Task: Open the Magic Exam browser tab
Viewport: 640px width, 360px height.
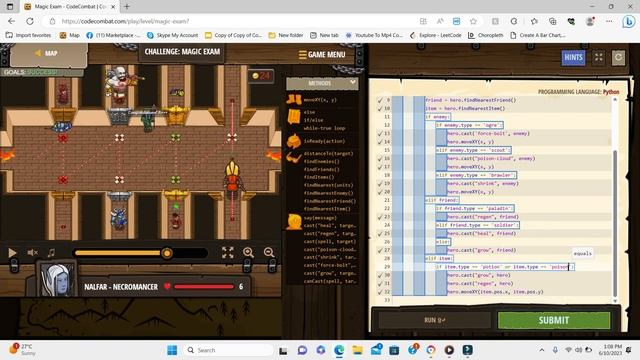Action: pos(69,7)
